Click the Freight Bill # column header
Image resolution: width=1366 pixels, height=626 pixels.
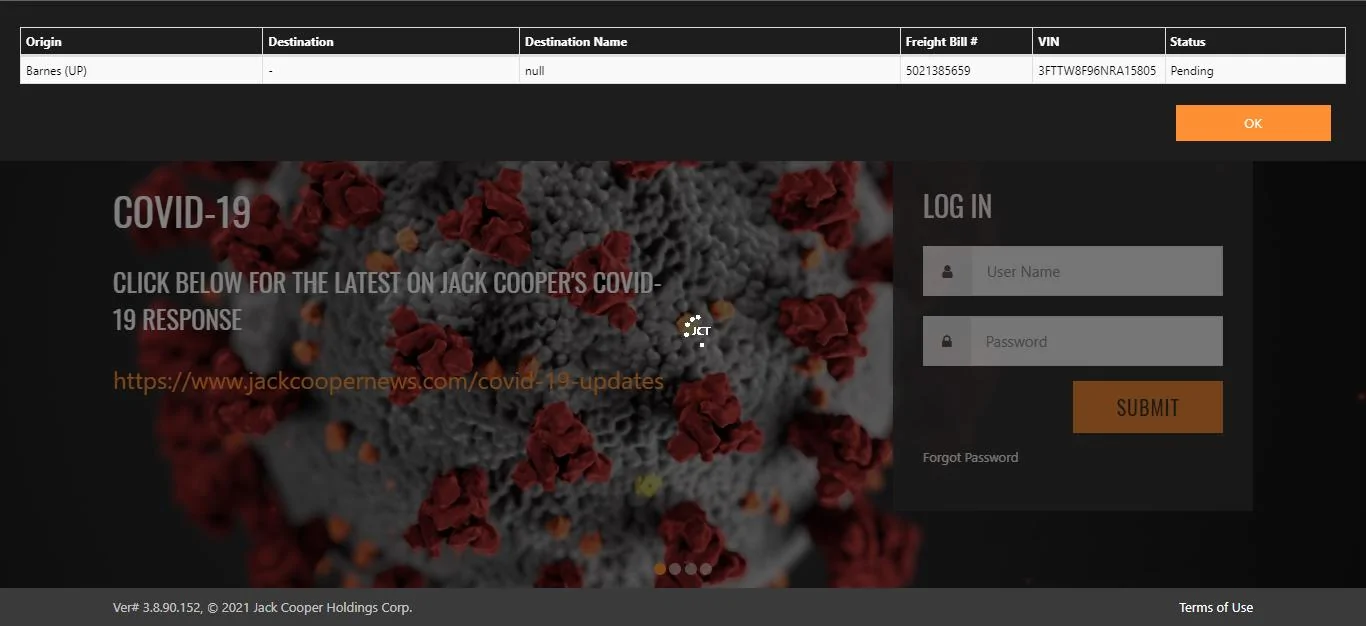click(966, 41)
